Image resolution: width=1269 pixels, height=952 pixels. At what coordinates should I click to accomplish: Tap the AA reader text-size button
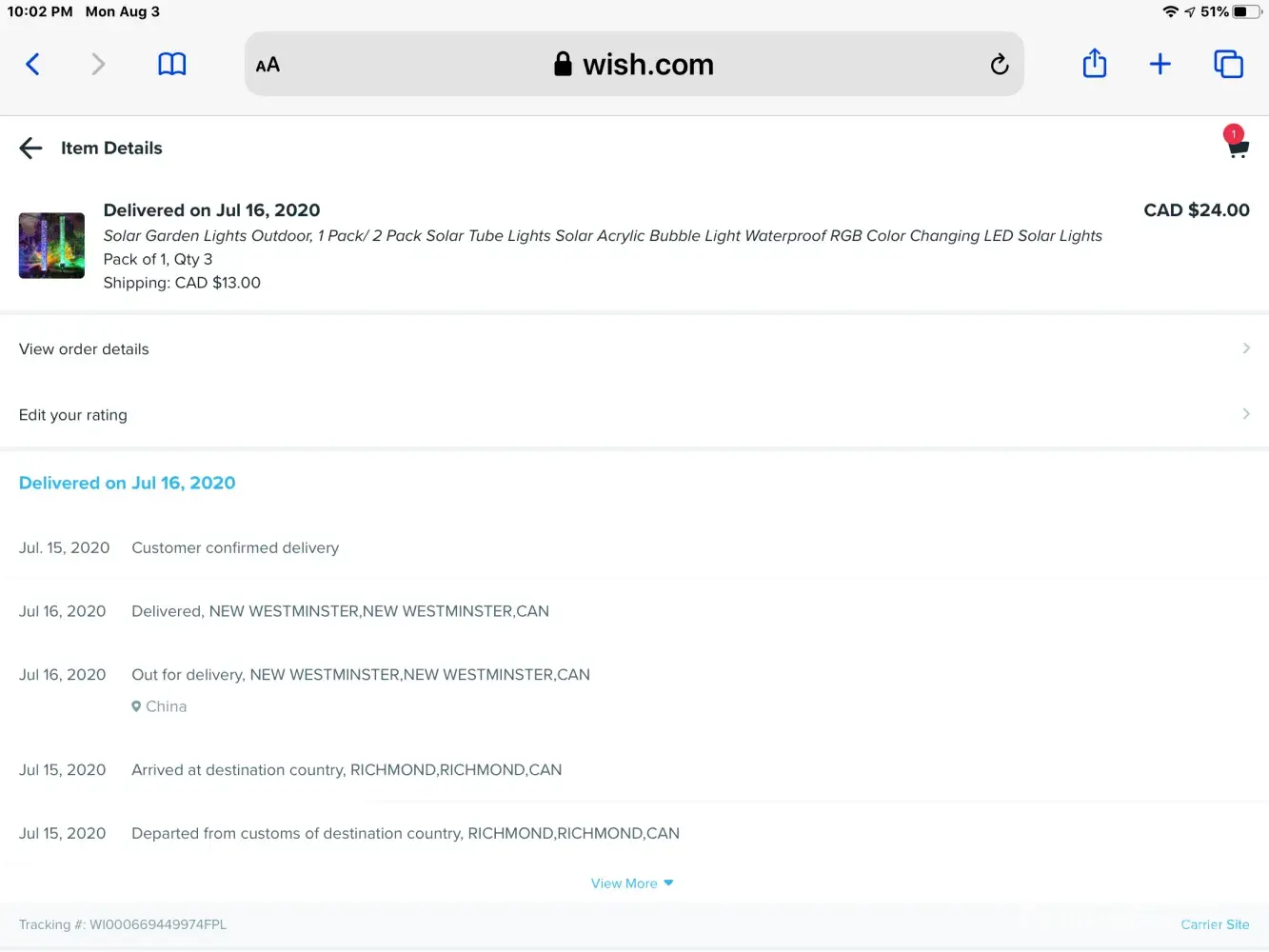(268, 65)
